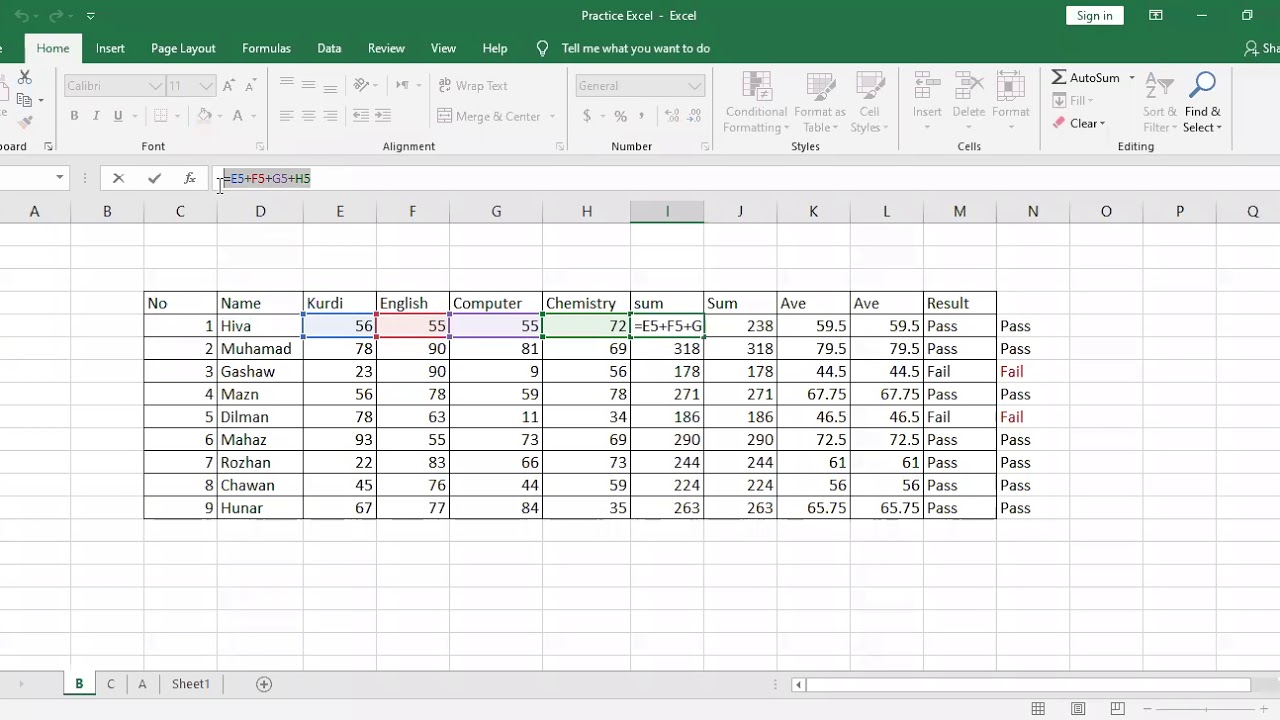This screenshot has height=720, width=1280.
Task: Click the Percent Style icon
Action: pos(621,116)
